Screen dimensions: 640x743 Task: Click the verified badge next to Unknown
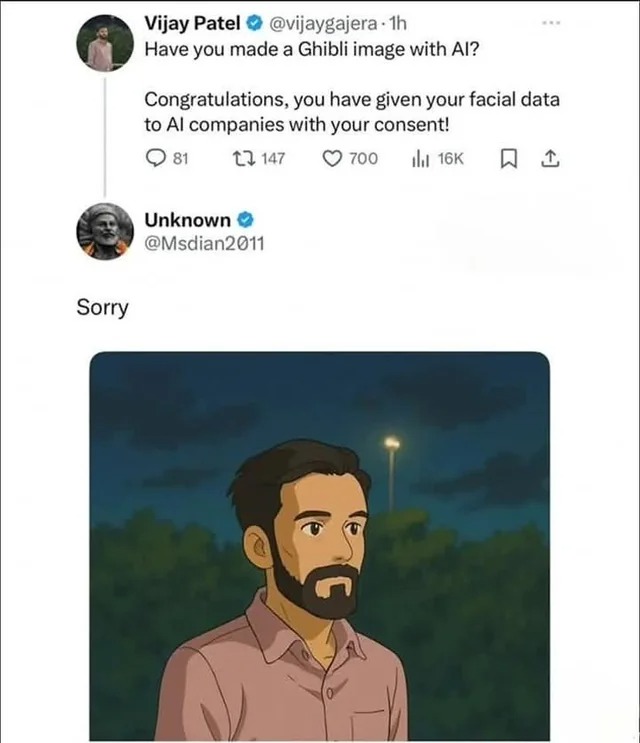tap(244, 219)
